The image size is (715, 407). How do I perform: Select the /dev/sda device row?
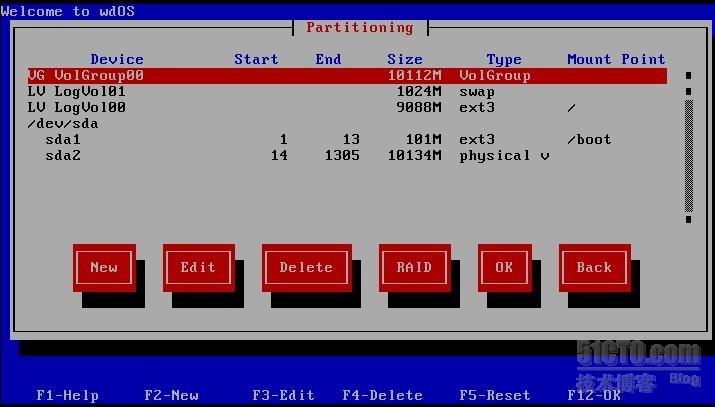pyautogui.click(x=347, y=124)
